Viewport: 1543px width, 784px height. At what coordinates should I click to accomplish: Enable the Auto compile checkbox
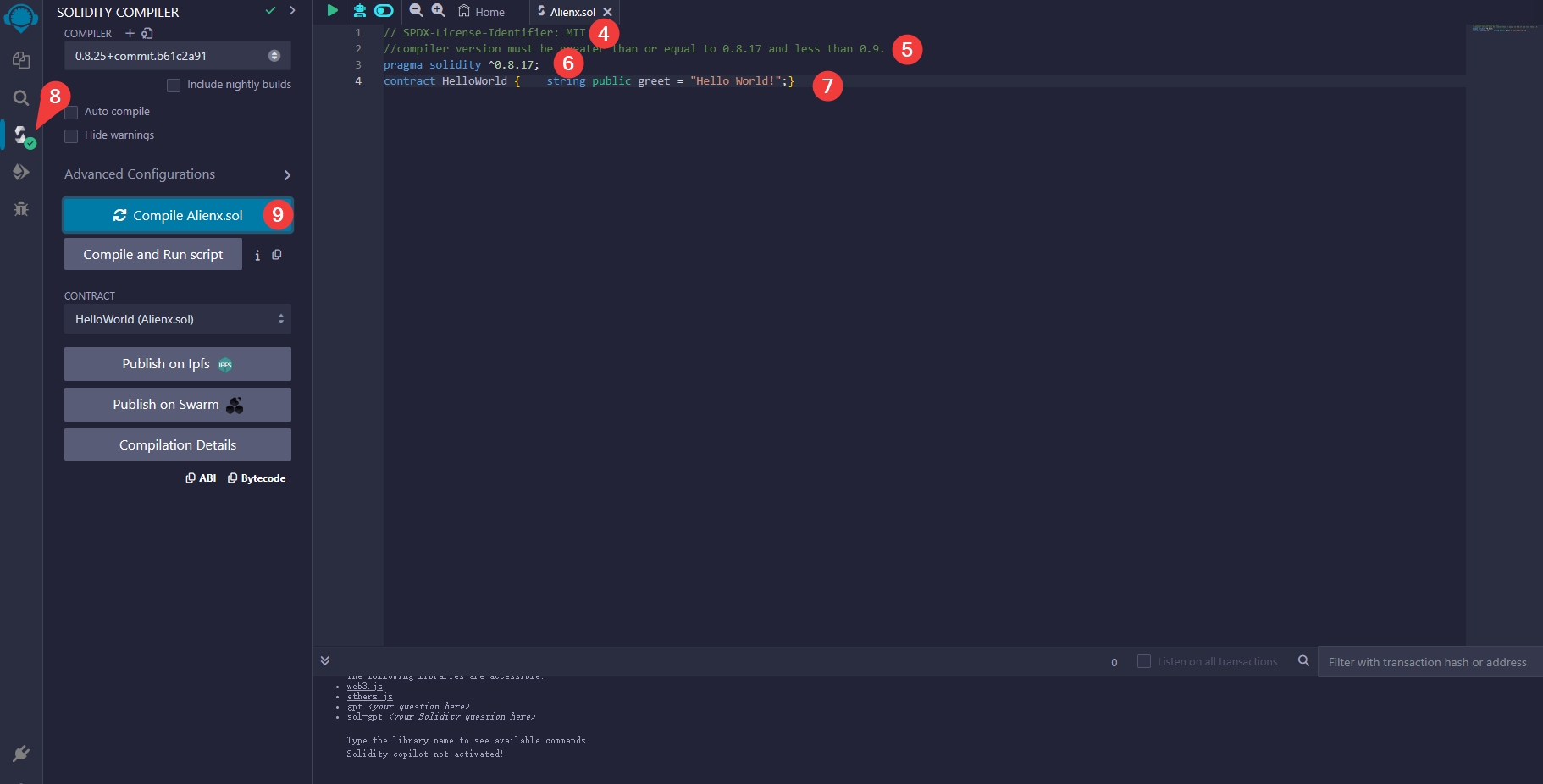(x=72, y=113)
